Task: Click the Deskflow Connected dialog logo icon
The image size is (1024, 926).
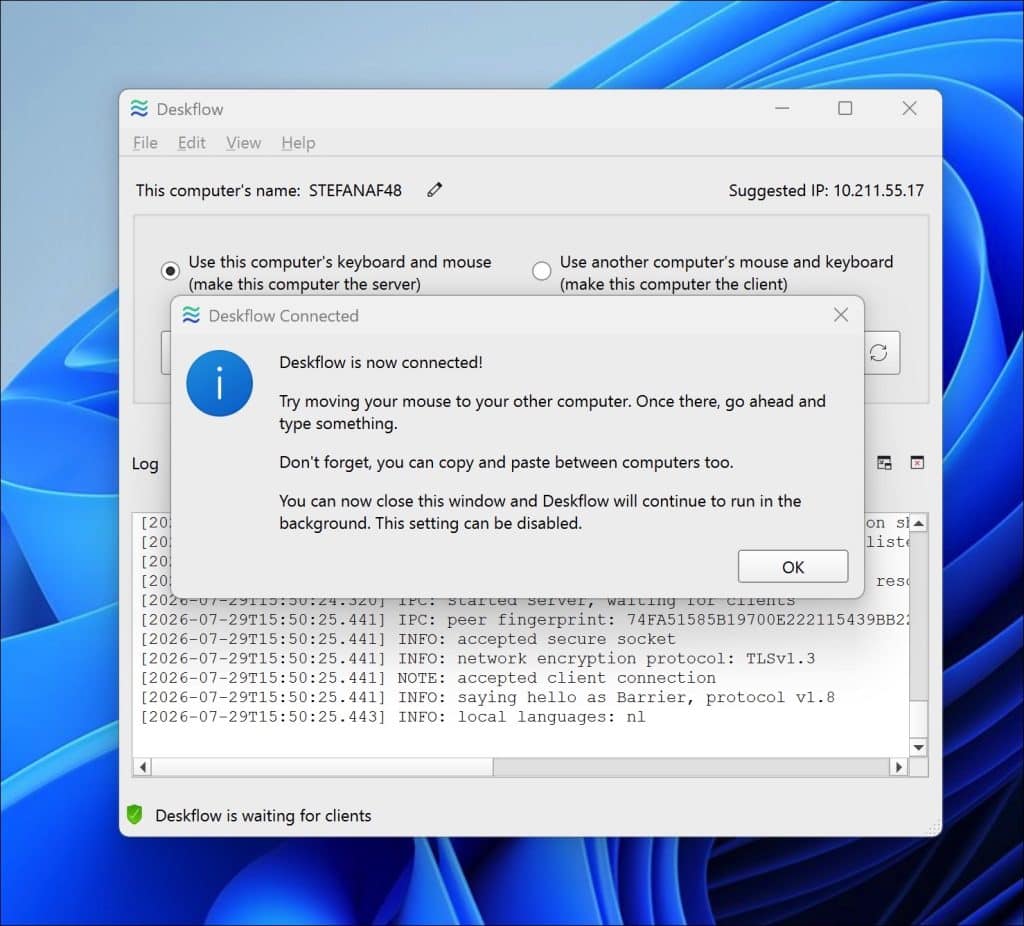Action: click(x=191, y=315)
